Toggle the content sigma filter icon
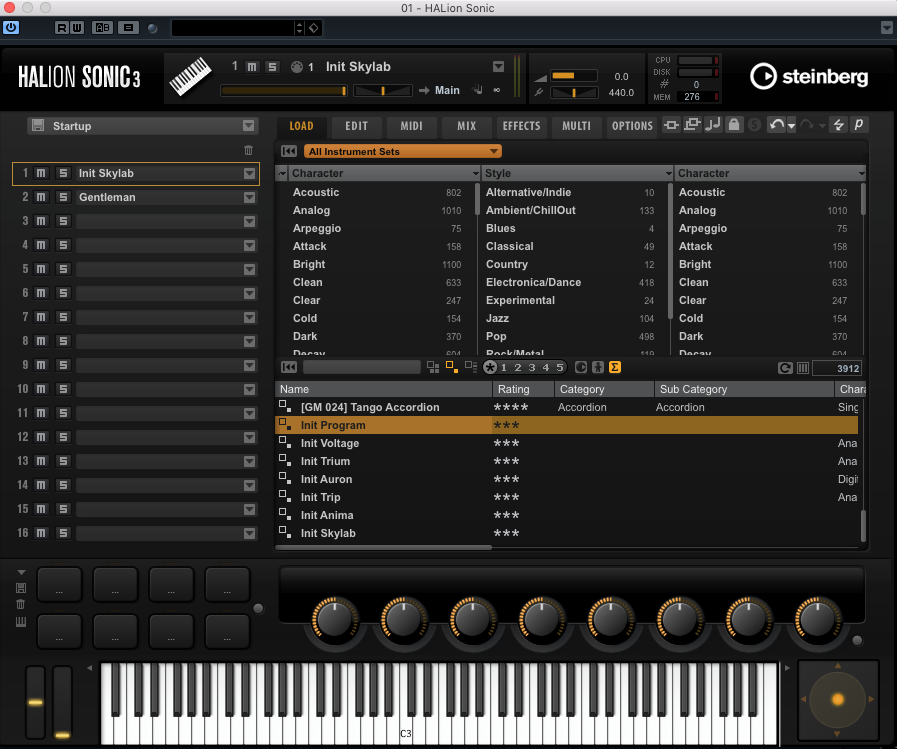Viewport: 897px width, 749px height. (x=615, y=367)
